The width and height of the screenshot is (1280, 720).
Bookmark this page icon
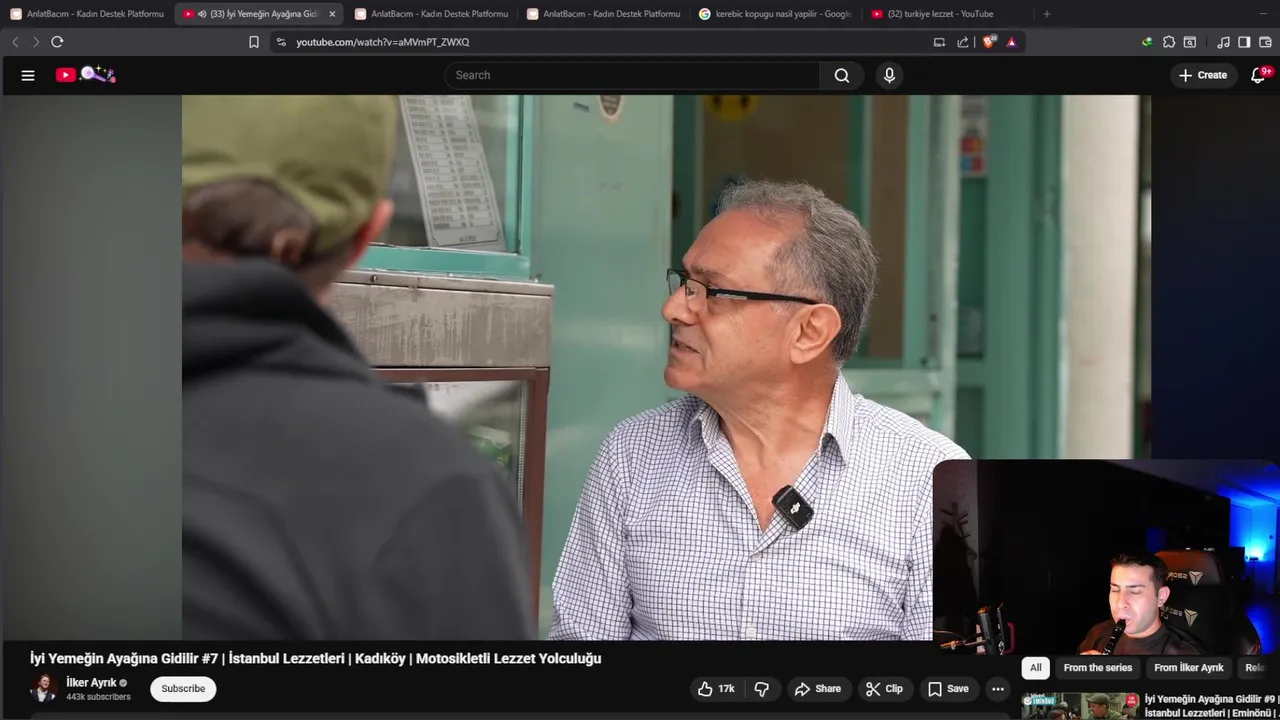pos(254,42)
